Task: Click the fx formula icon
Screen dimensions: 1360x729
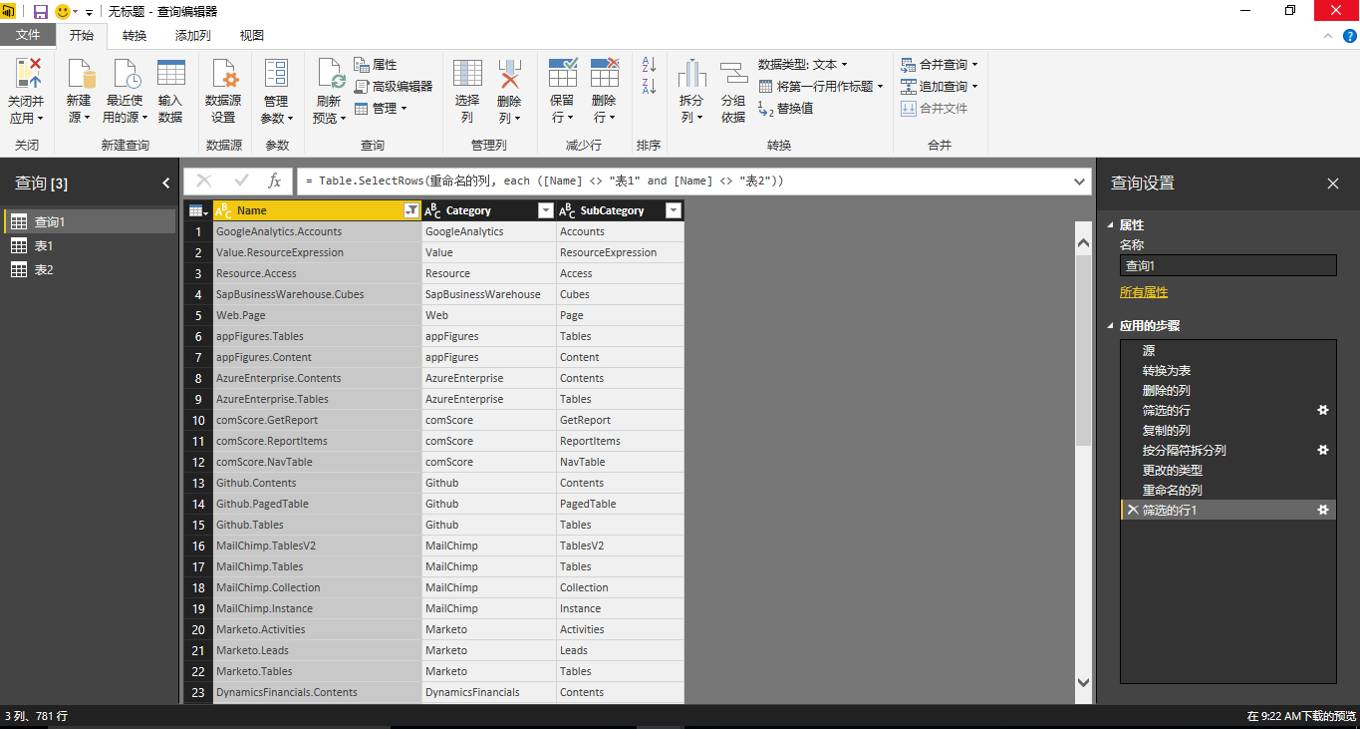Action: (274, 181)
